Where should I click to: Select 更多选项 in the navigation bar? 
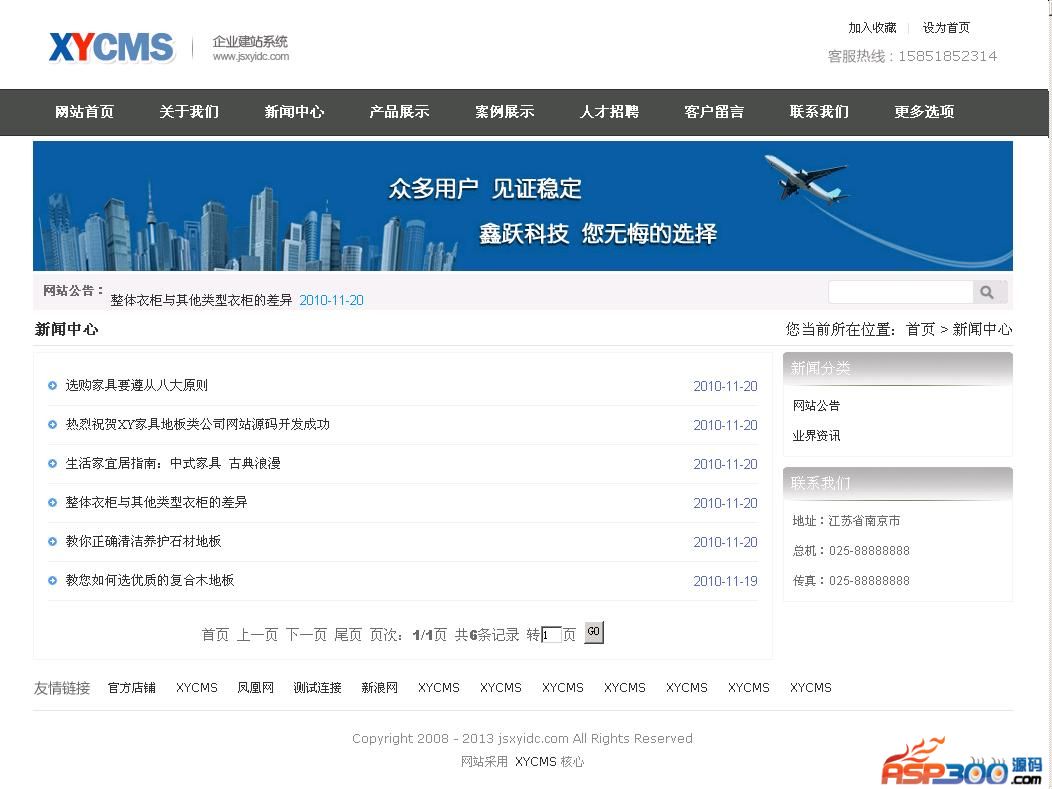click(x=924, y=112)
